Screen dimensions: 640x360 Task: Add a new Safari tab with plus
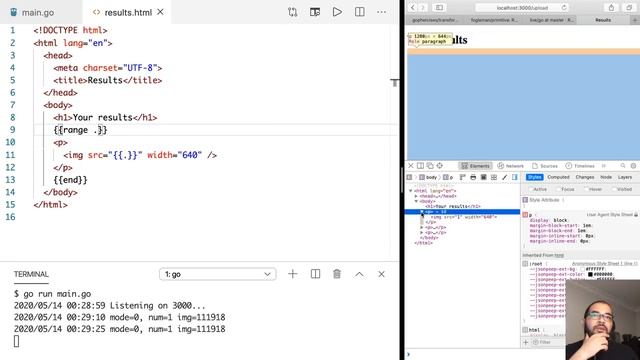point(635,20)
